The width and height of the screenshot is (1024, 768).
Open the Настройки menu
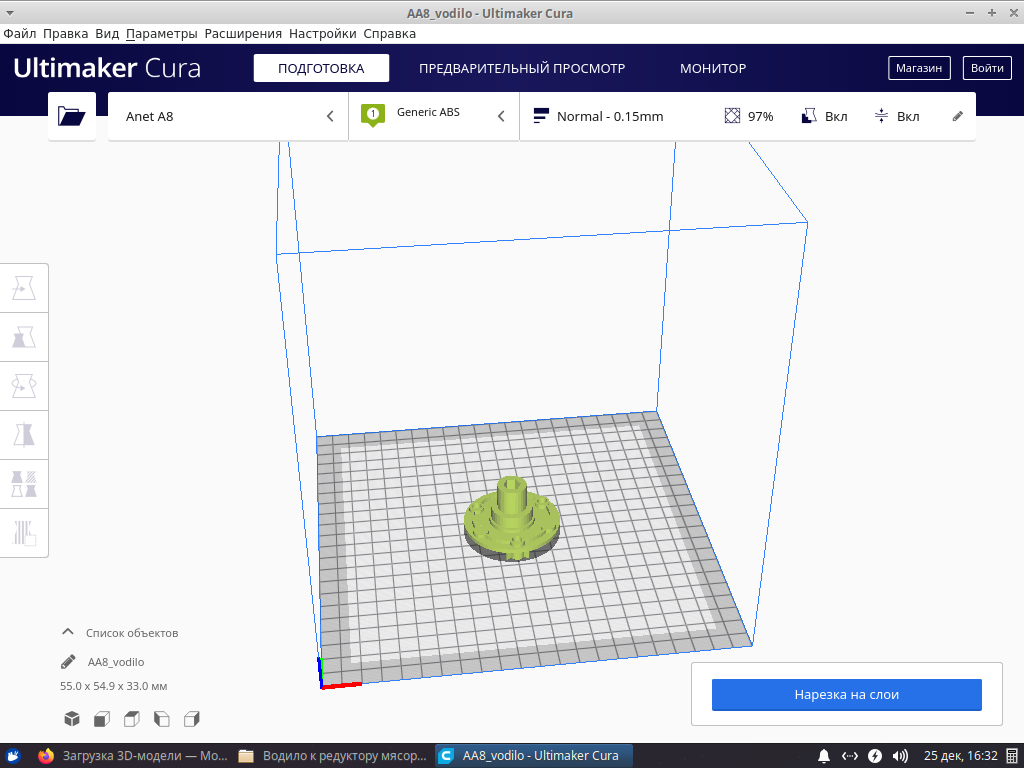click(323, 33)
